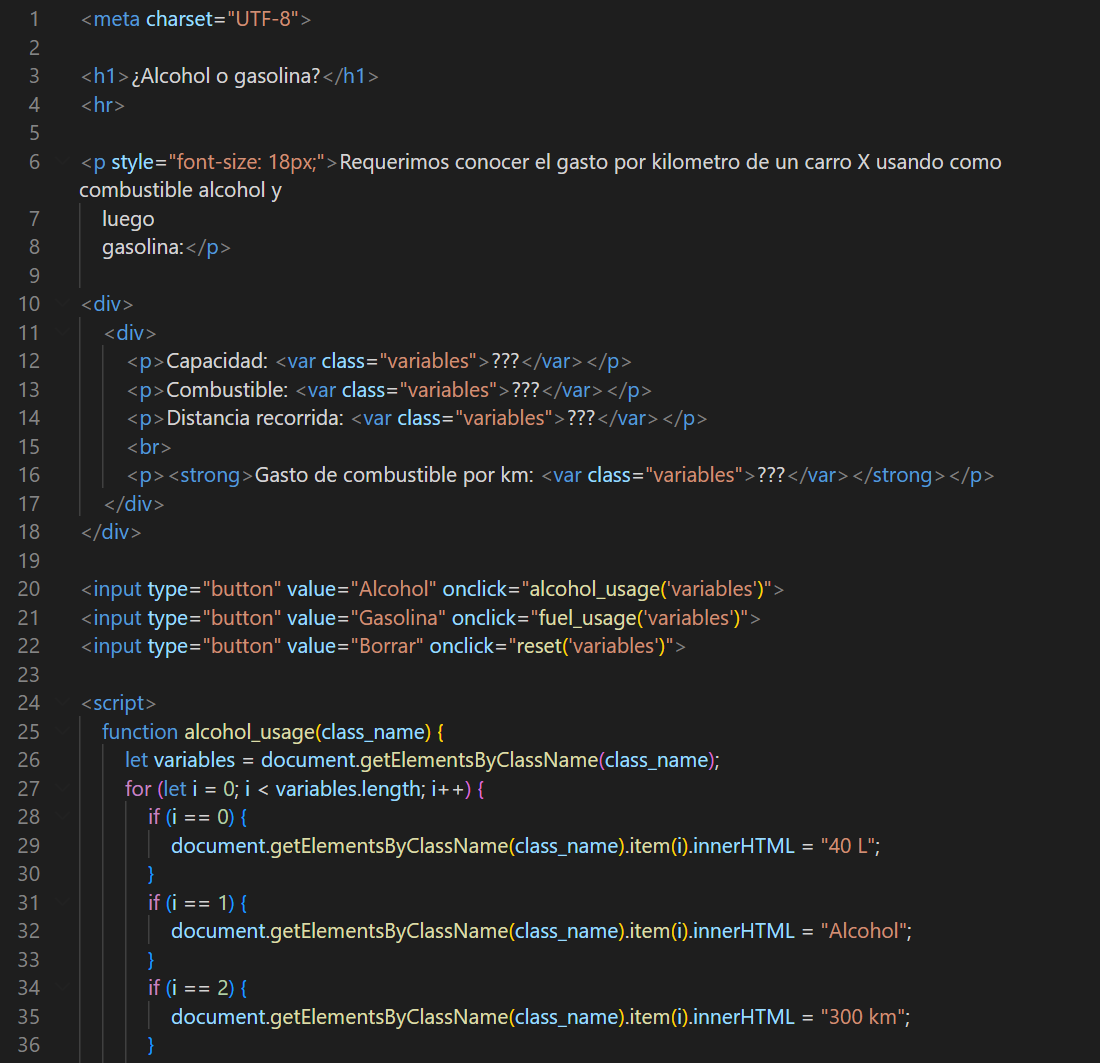Click line number 23 in the gutter
The width and height of the screenshot is (1100, 1063).
(29, 675)
